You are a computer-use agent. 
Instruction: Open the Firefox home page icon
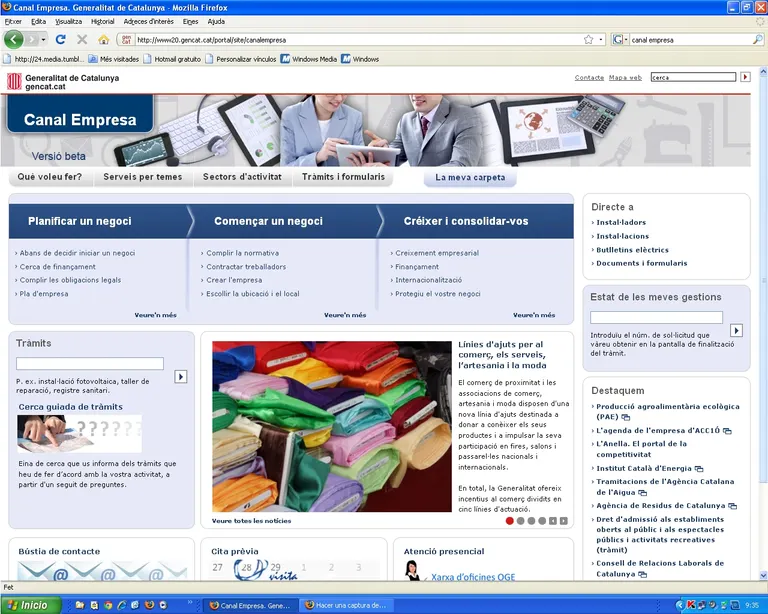103,40
